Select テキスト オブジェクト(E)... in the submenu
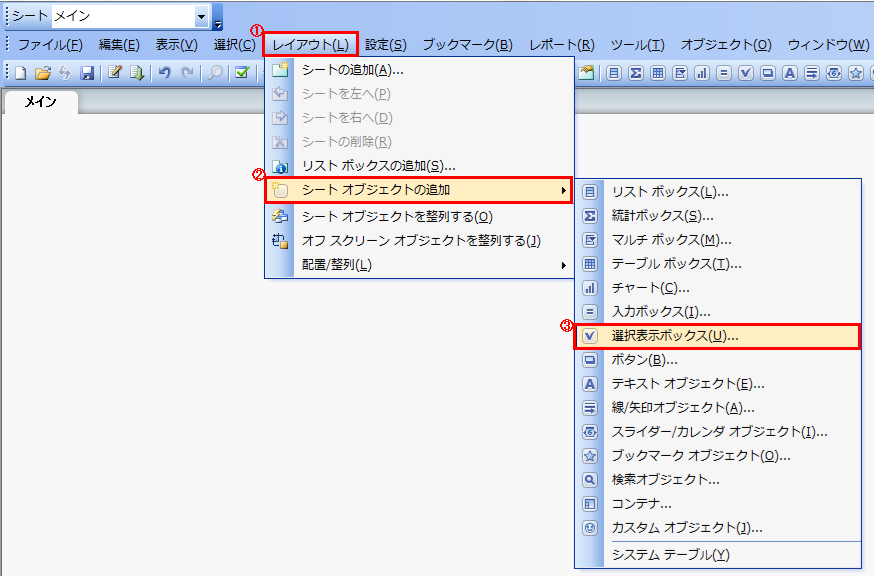Screen dimensions: 874x576 pyautogui.click(x=718, y=384)
